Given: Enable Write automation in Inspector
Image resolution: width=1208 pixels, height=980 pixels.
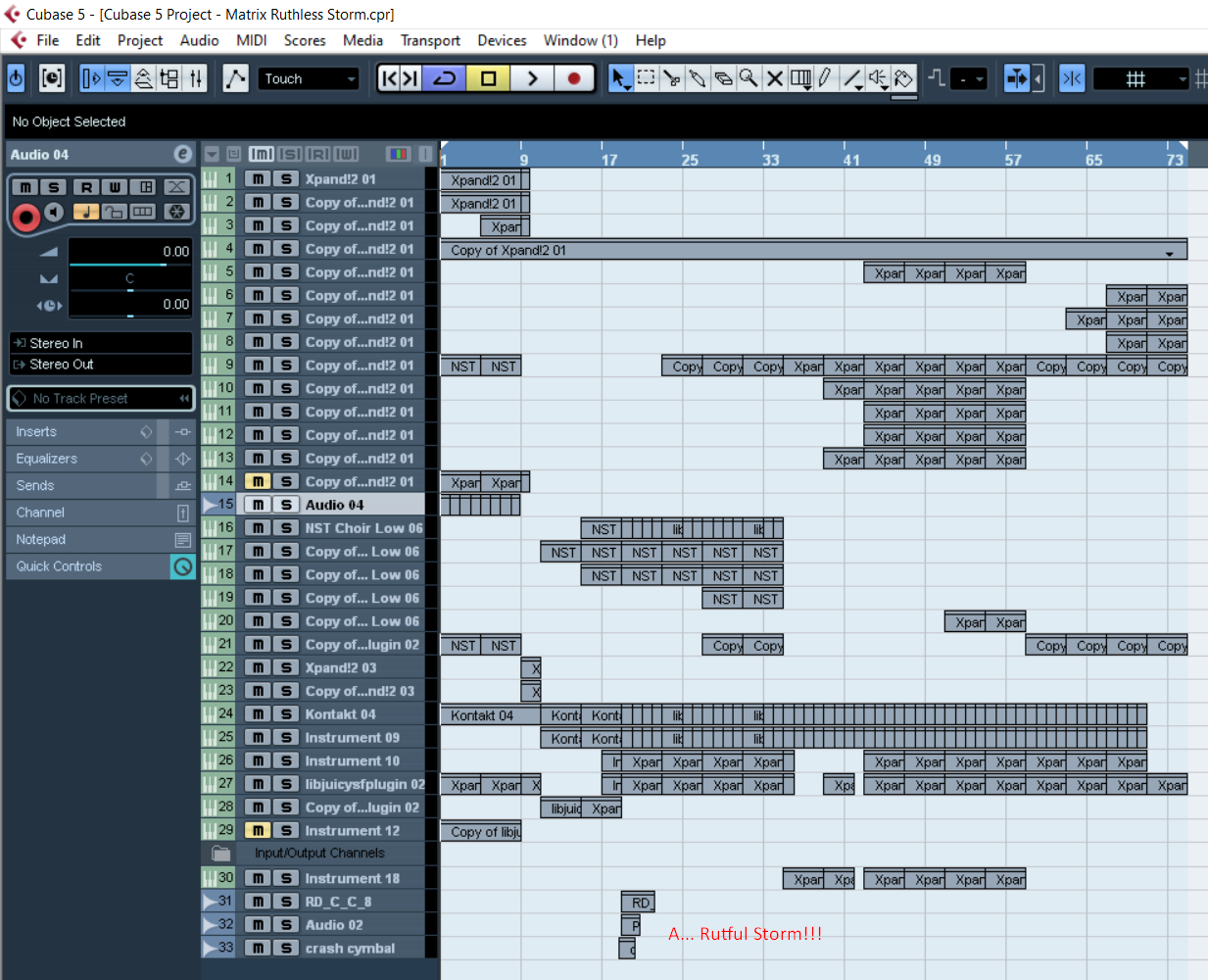Looking at the screenshot, I should [x=115, y=187].
